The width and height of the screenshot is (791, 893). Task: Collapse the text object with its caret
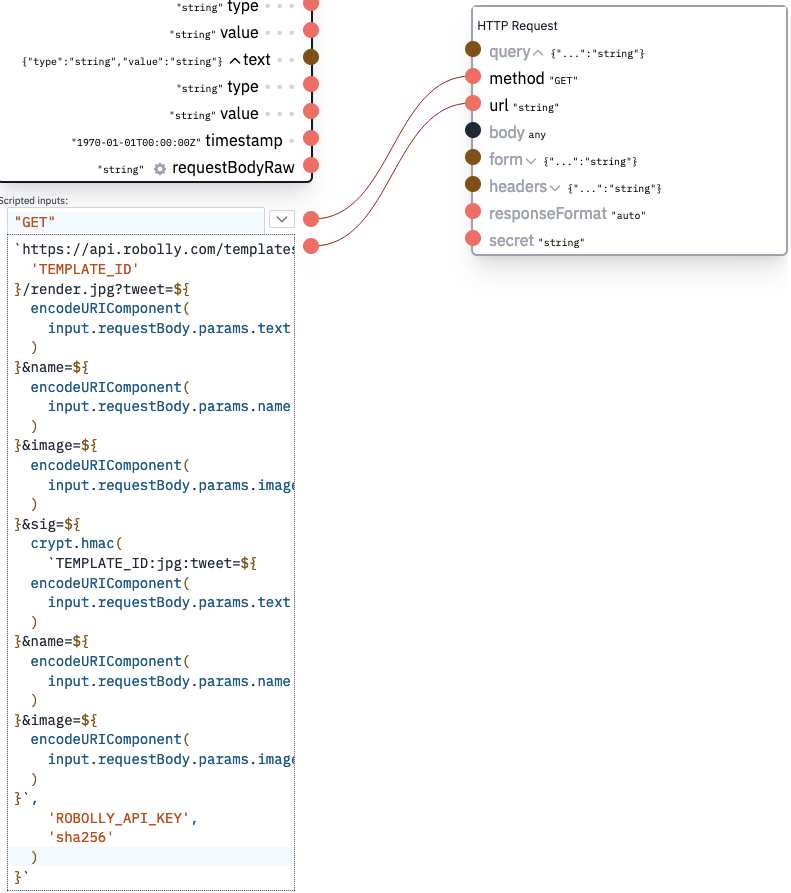tap(235, 60)
